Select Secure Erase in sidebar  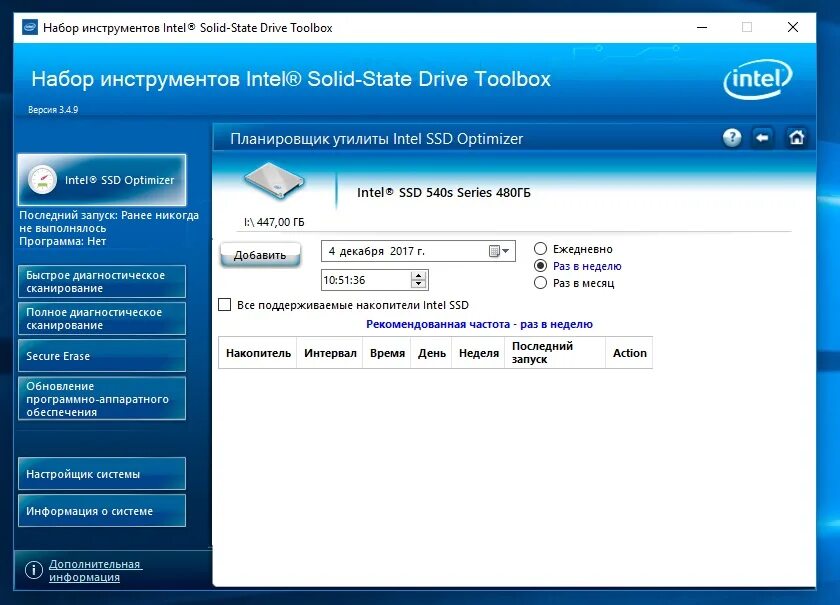click(x=102, y=356)
